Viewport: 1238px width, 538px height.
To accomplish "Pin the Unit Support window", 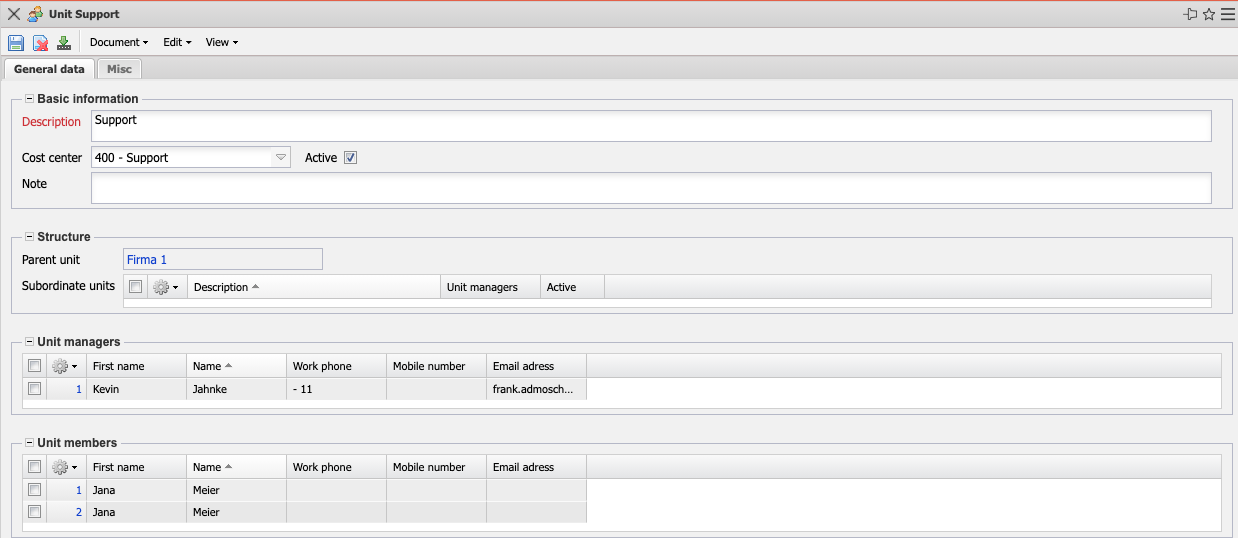I will 1190,14.
